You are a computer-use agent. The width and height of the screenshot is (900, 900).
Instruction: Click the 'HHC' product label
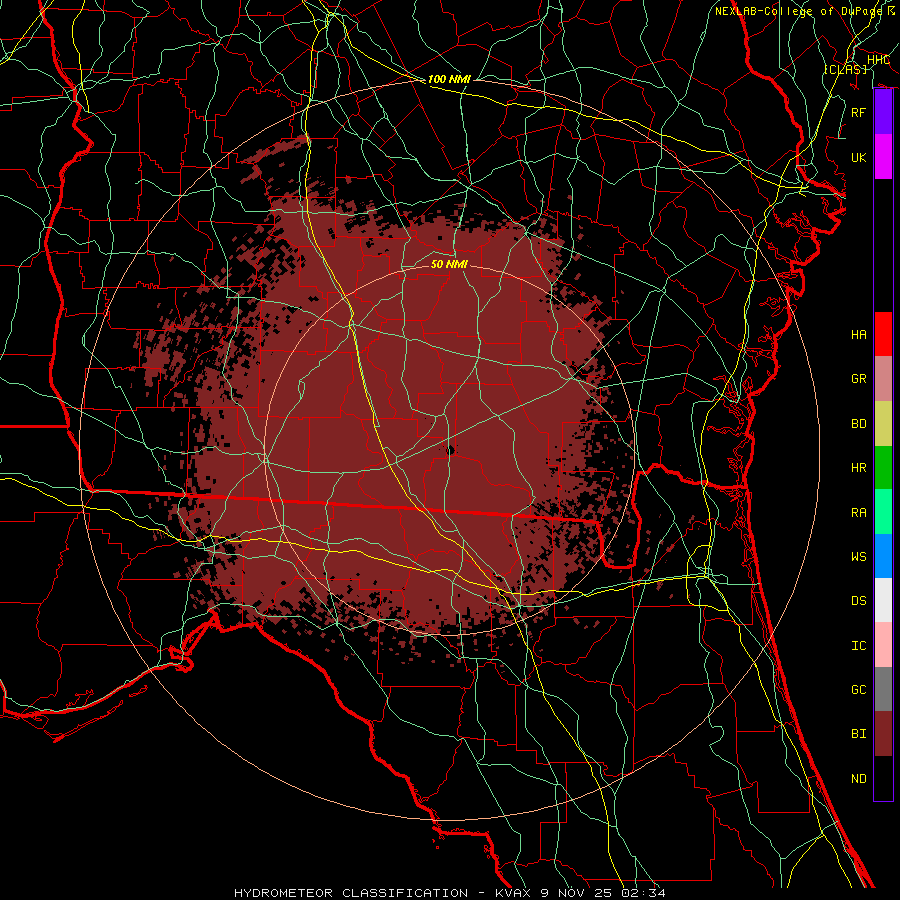point(878,60)
